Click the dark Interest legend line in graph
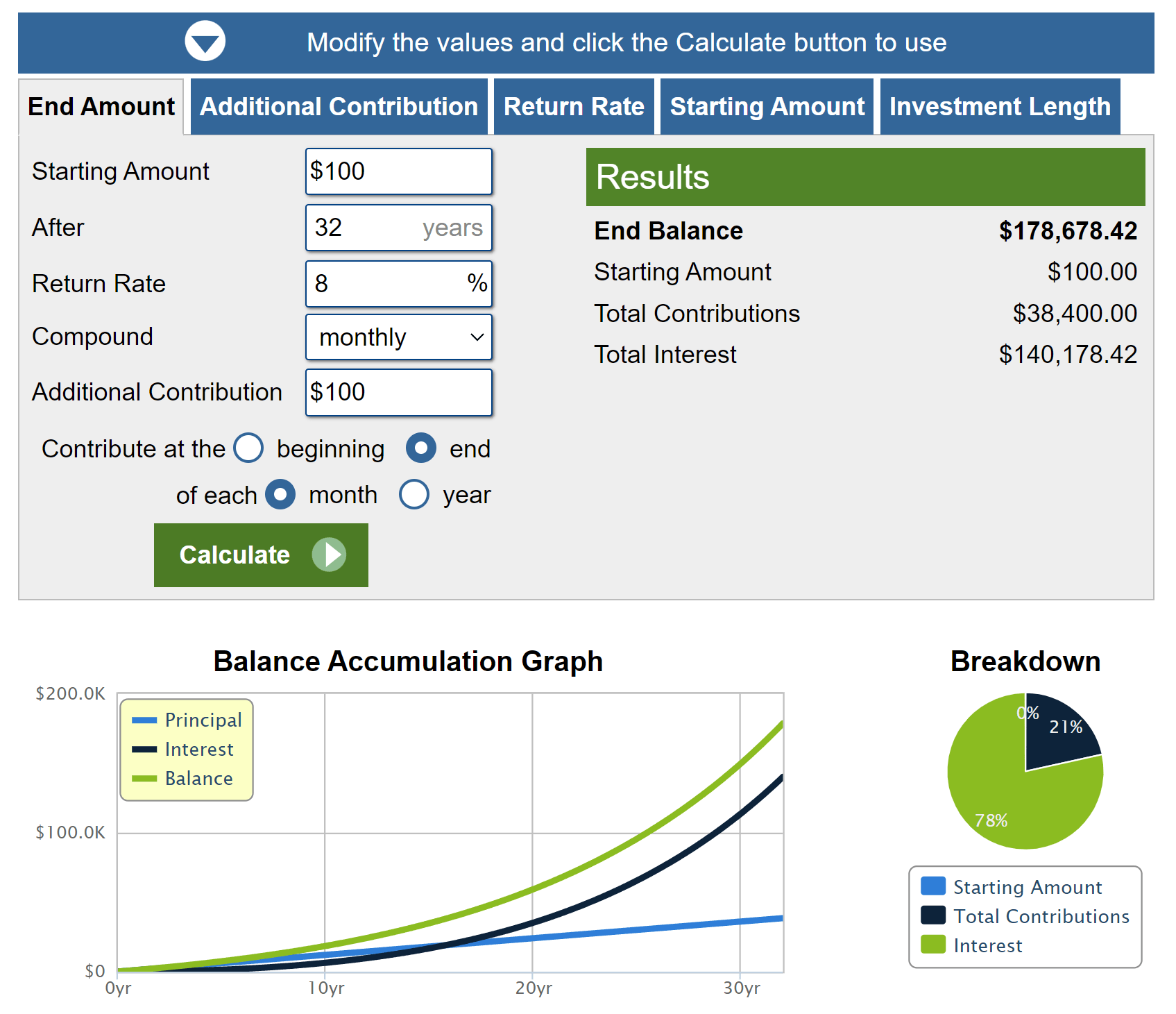This screenshot has width=1176, height=1014. [x=144, y=750]
